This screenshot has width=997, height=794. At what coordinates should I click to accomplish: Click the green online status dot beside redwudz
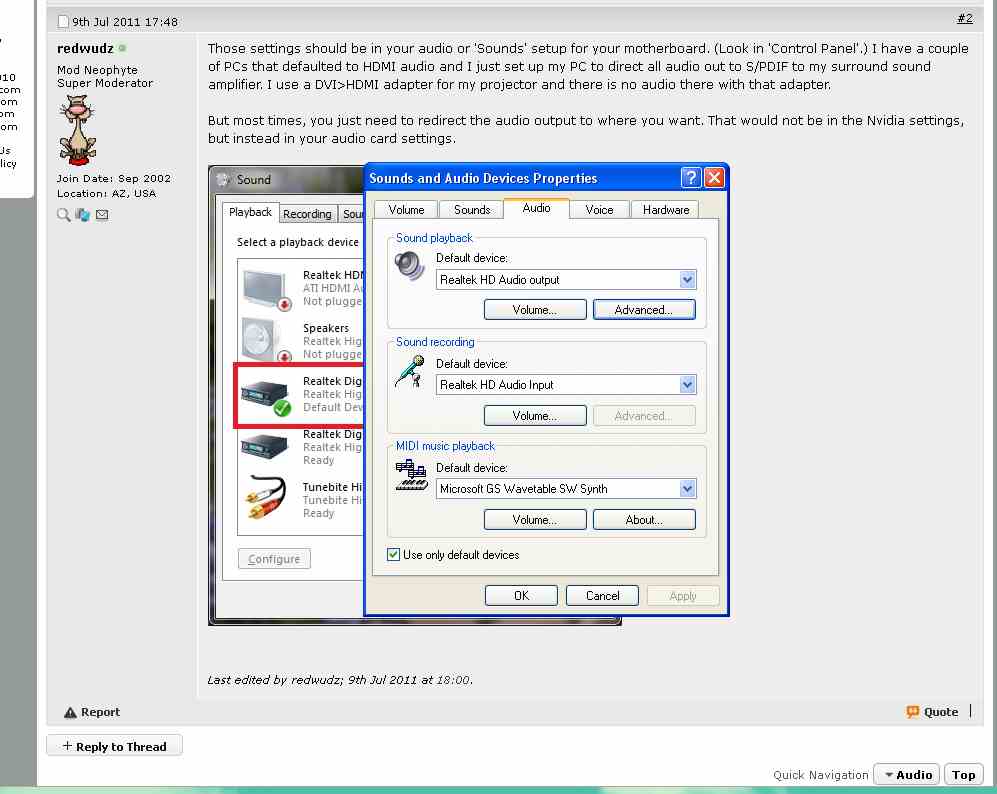[122, 48]
